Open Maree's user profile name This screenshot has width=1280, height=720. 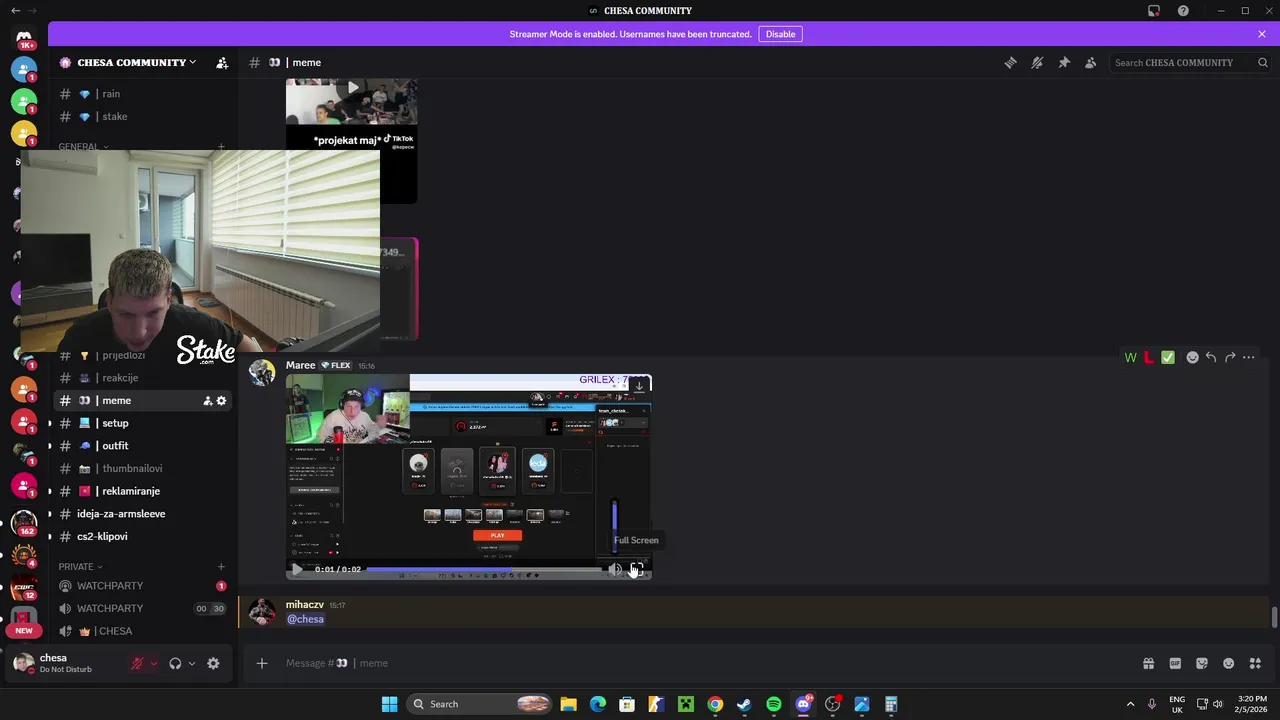click(x=300, y=365)
